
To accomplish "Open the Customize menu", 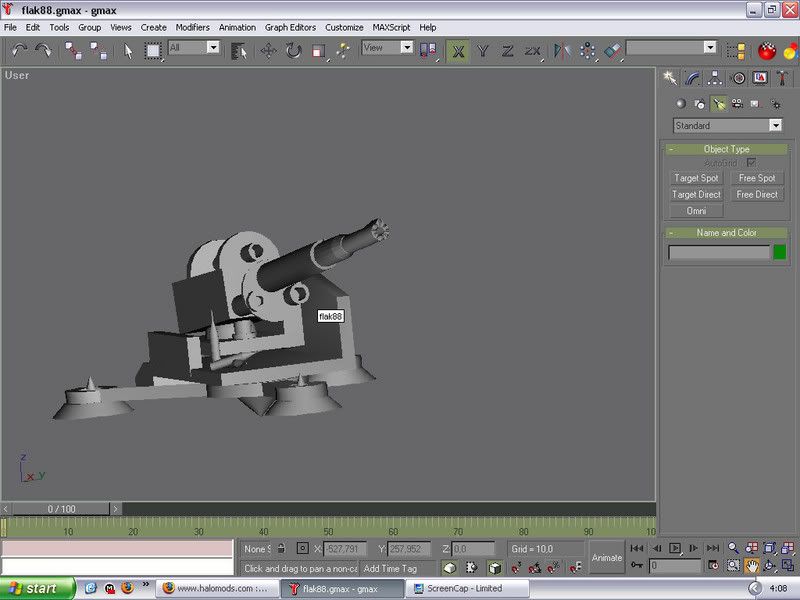I will [x=344, y=28].
